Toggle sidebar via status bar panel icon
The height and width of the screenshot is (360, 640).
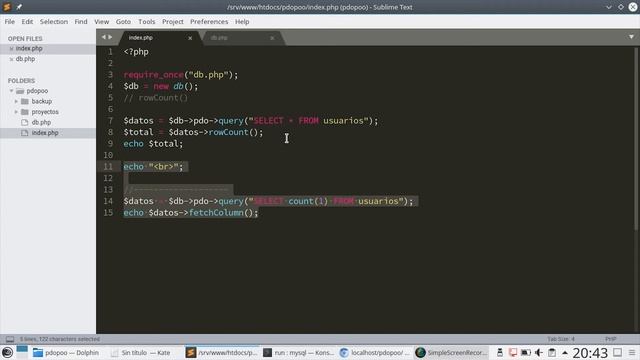10,339
